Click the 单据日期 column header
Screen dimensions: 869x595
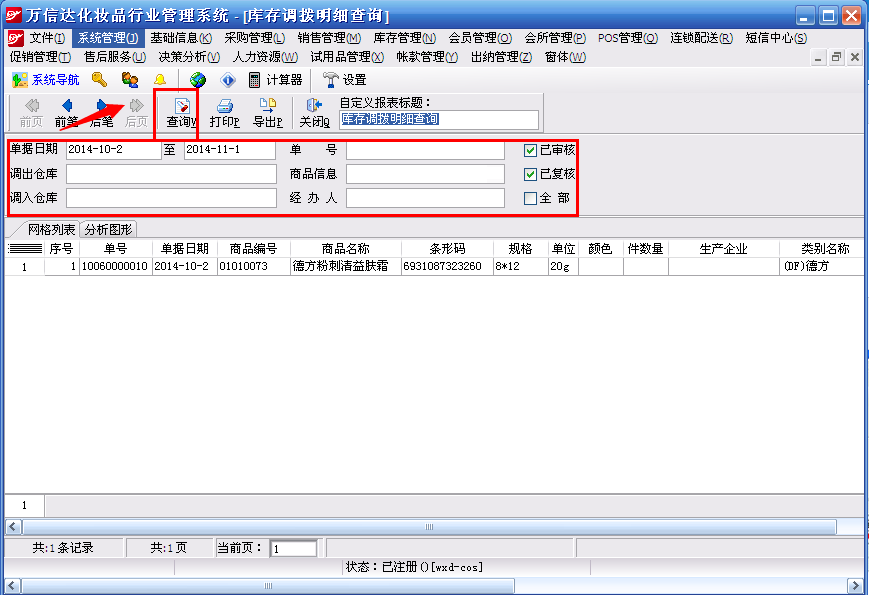(x=185, y=249)
